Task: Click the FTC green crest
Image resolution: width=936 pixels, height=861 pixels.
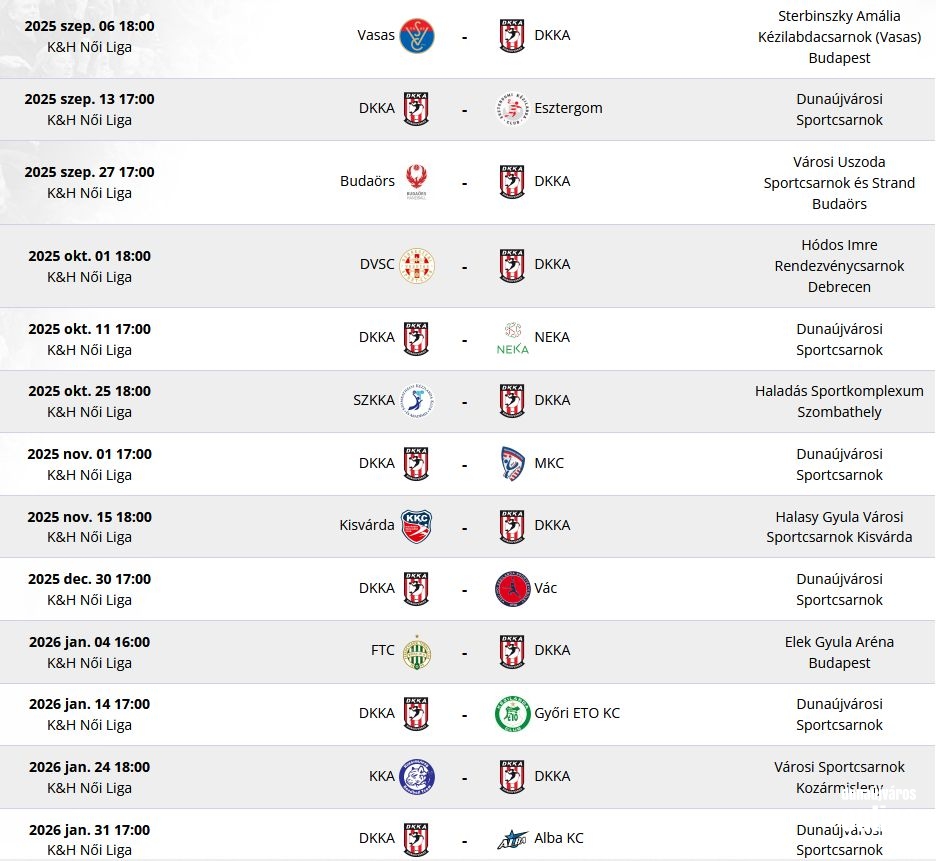Action: point(417,651)
